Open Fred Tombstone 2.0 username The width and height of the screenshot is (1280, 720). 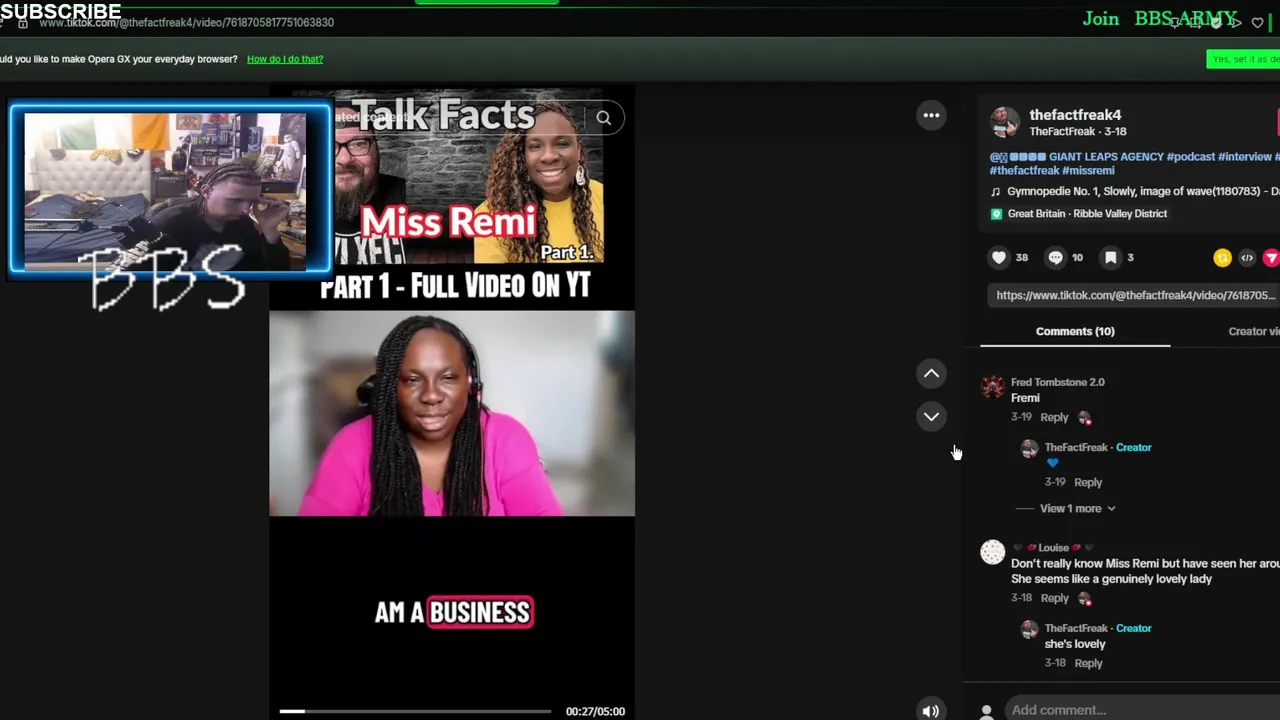point(1058,382)
